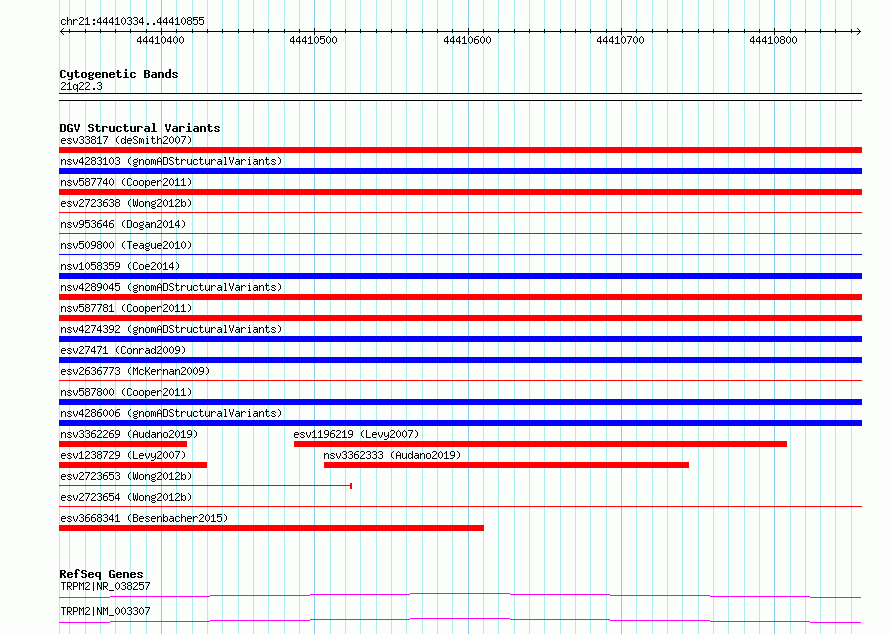The height and width of the screenshot is (634, 890).
Task: Open variant label esv3668341 (Besenbacher2015)
Action: 144,518
